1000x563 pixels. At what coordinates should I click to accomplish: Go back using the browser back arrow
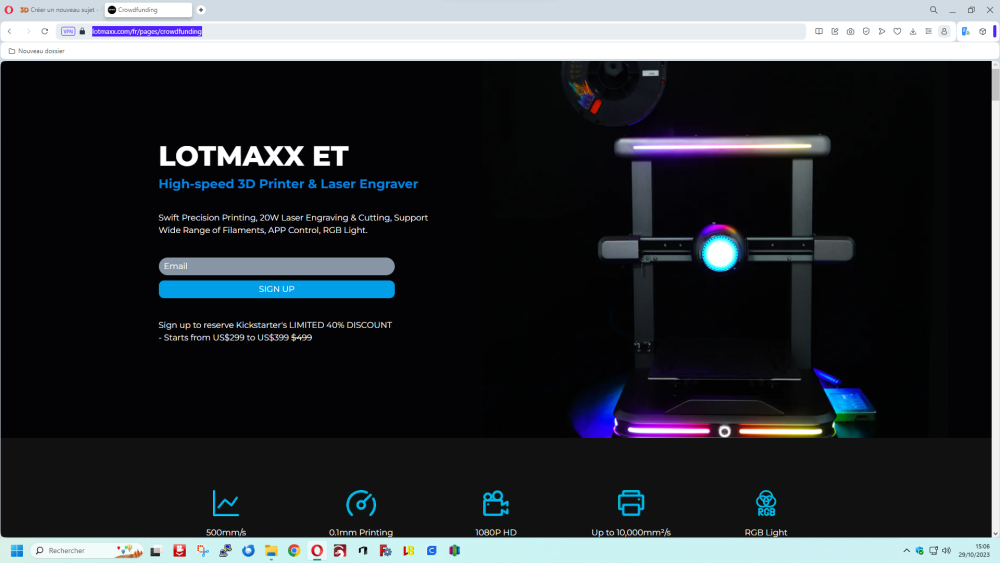pyautogui.click(x=10, y=31)
